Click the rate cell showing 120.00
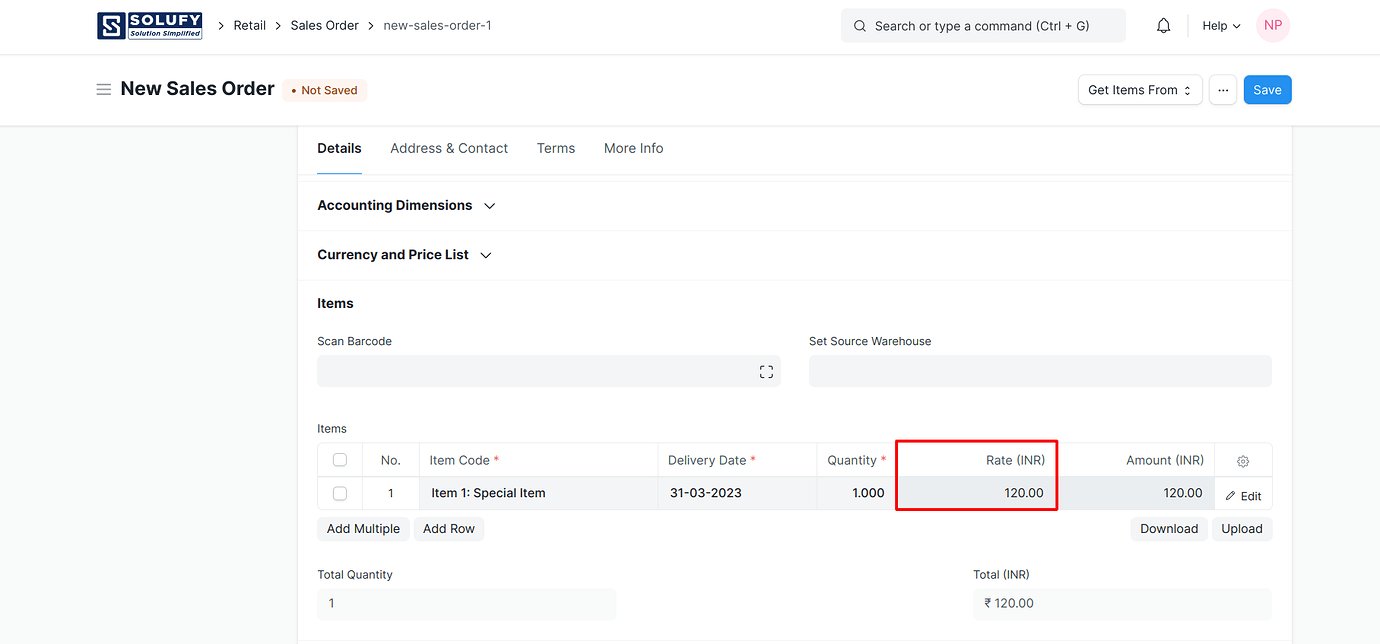Screen dimensions: 1380x644 [x=976, y=493]
